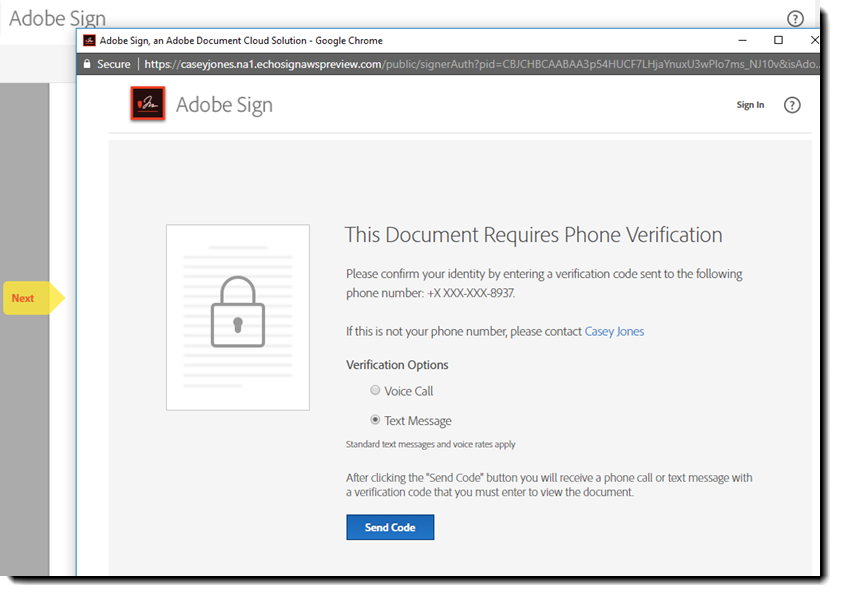Click the red Adobe Sign logo in the popup header
Viewport: 855px width, 607px height.
pos(148,104)
